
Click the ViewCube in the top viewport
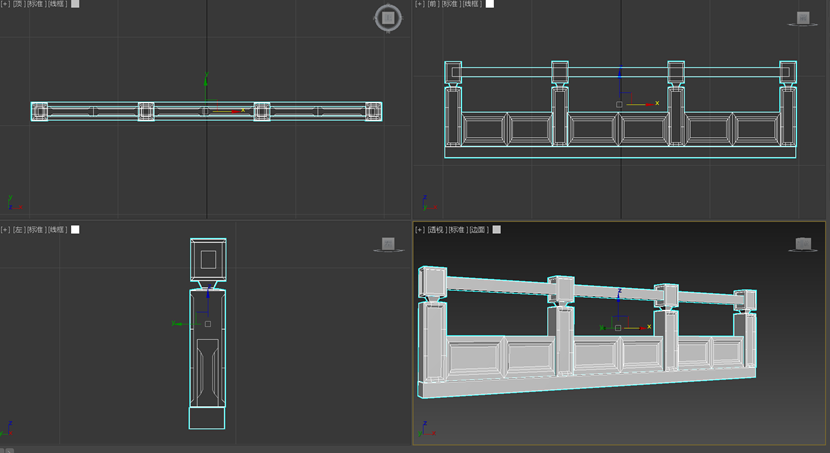click(x=388, y=18)
